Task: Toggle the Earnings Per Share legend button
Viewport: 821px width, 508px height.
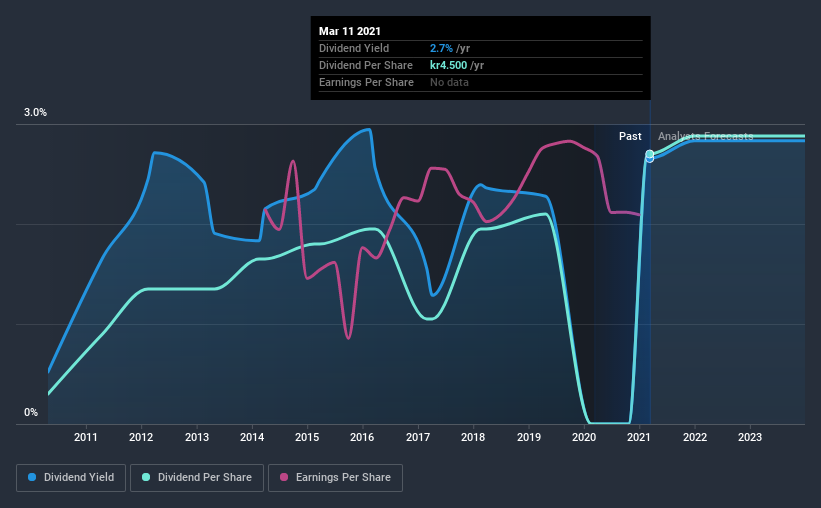Action: click(x=335, y=478)
